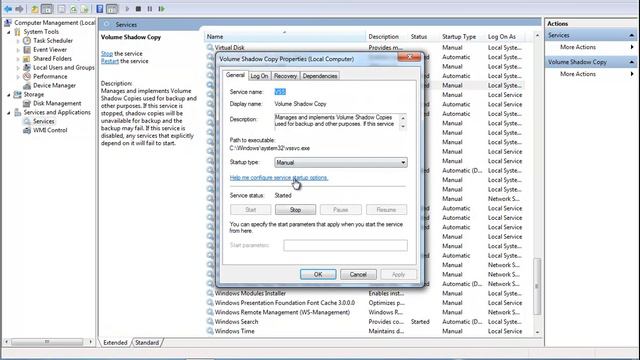
Task: Open the Startup type dropdown
Action: pos(341,162)
